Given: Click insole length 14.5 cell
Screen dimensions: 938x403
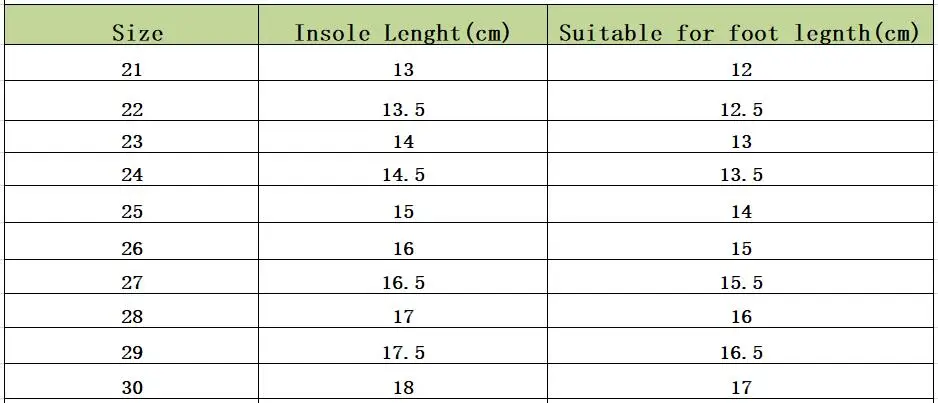Looking at the screenshot, I should (x=403, y=174).
